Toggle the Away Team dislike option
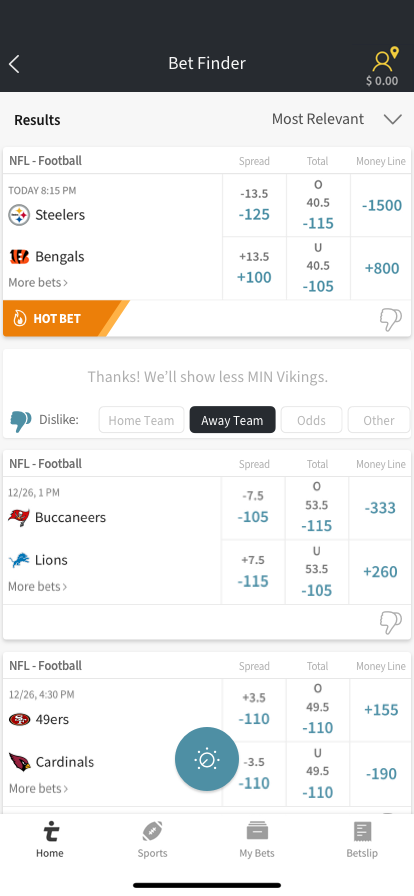Image resolution: width=414 pixels, height=896 pixels. (x=232, y=420)
